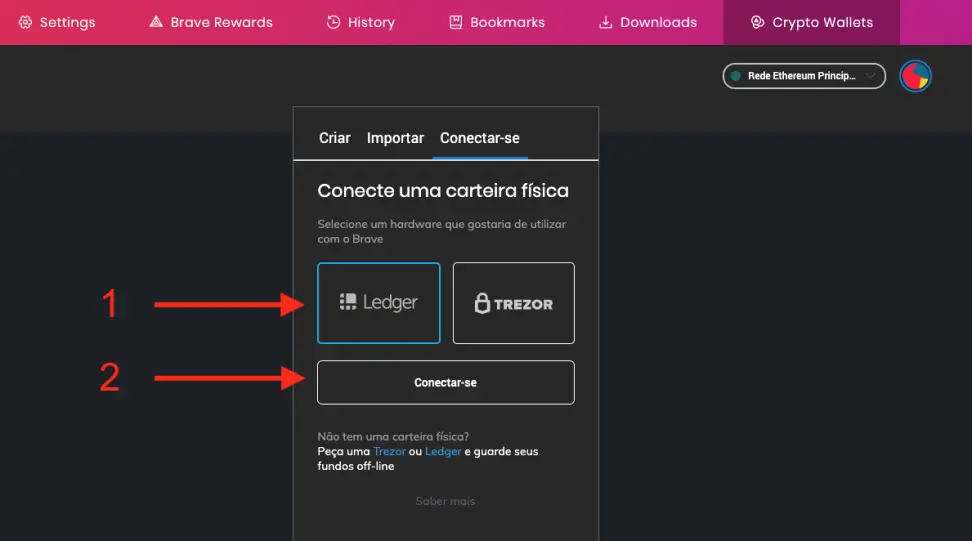Image resolution: width=972 pixels, height=541 pixels.
Task: Open Downloads text label
Action: click(x=658, y=22)
